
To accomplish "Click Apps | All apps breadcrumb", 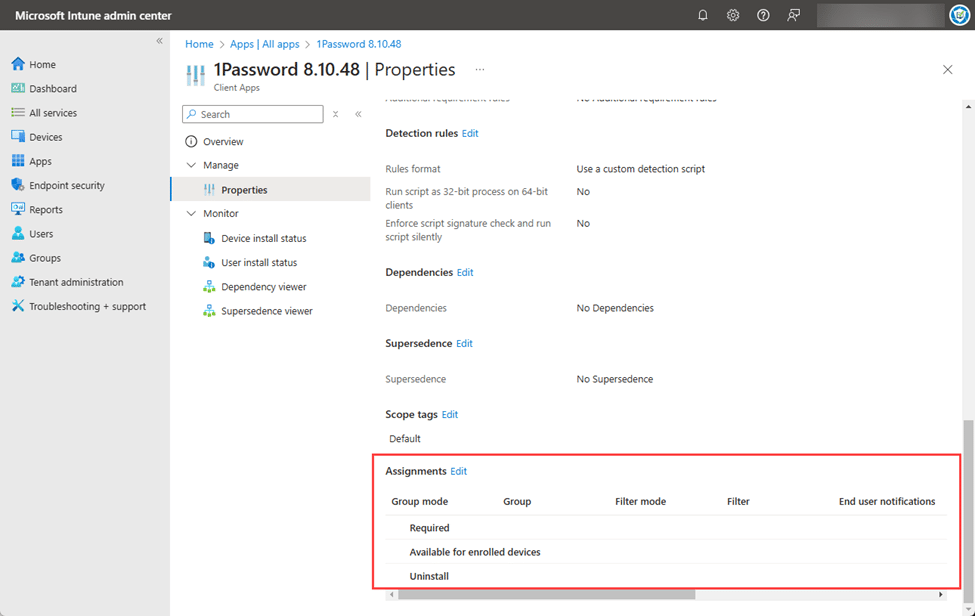I will click(264, 44).
